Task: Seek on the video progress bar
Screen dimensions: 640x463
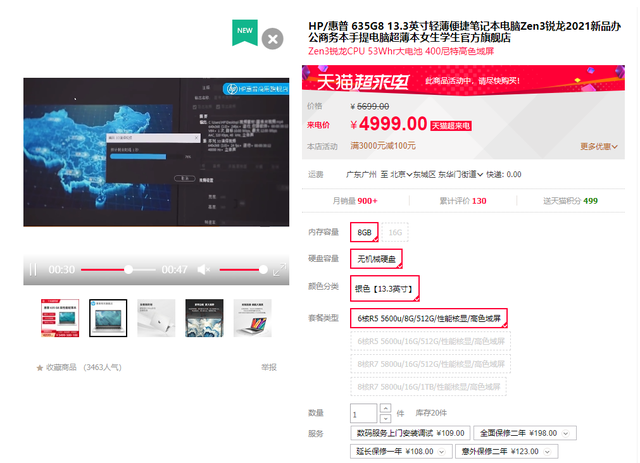Action: click(x=118, y=269)
